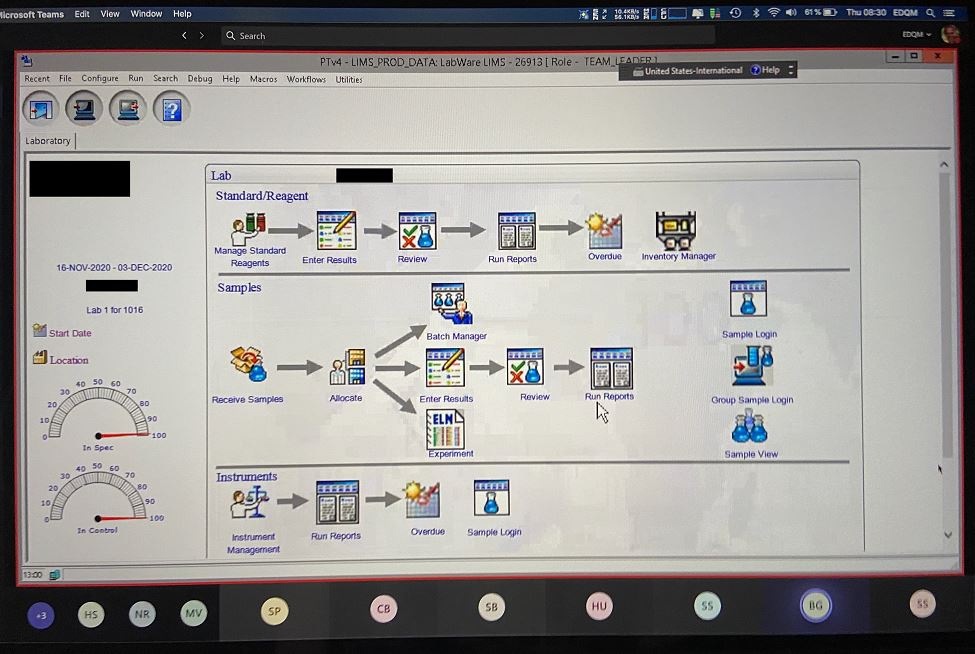Image resolution: width=975 pixels, height=654 pixels.
Task: Click the Instrument Management icon
Action: click(x=250, y=504)
